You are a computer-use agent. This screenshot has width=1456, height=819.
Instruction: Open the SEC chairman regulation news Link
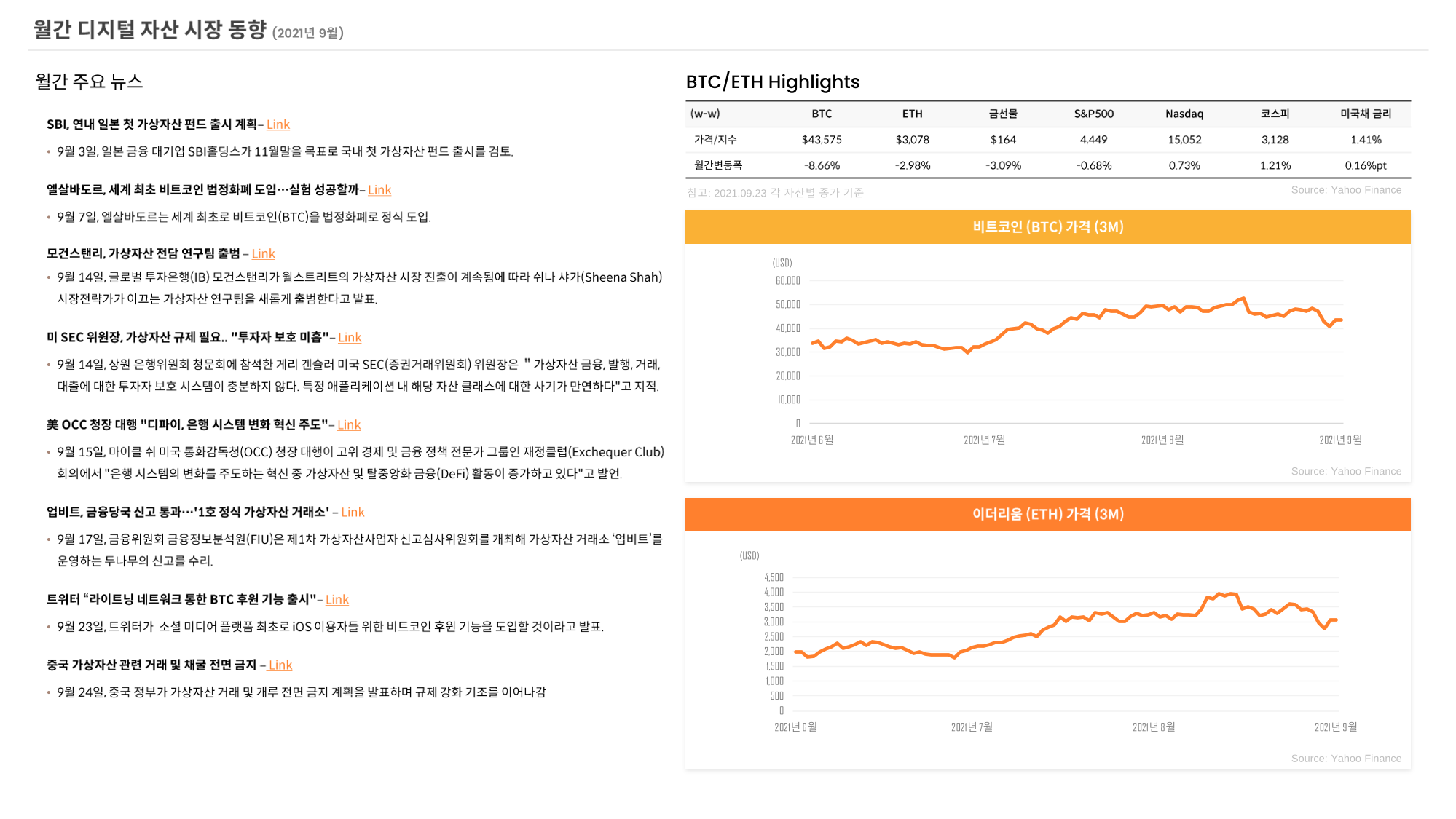point(350,338)
